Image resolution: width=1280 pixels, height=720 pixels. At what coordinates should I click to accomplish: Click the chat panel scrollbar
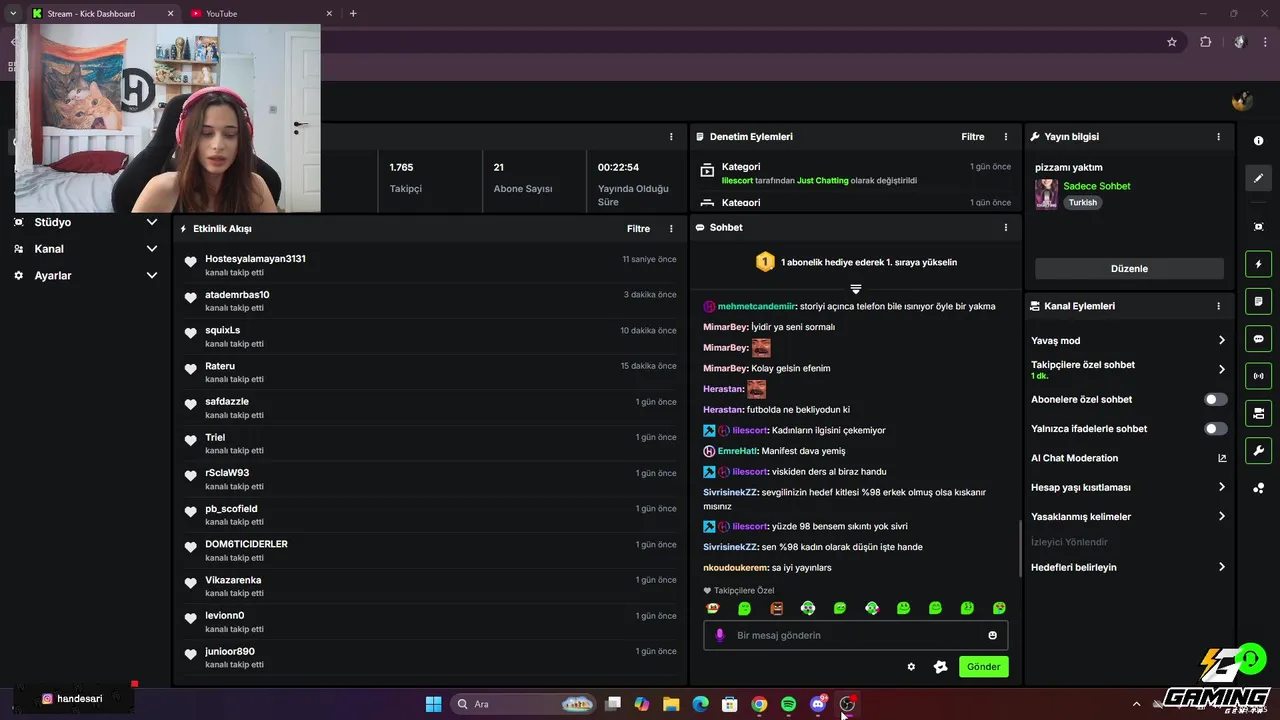pos(1020,548)
